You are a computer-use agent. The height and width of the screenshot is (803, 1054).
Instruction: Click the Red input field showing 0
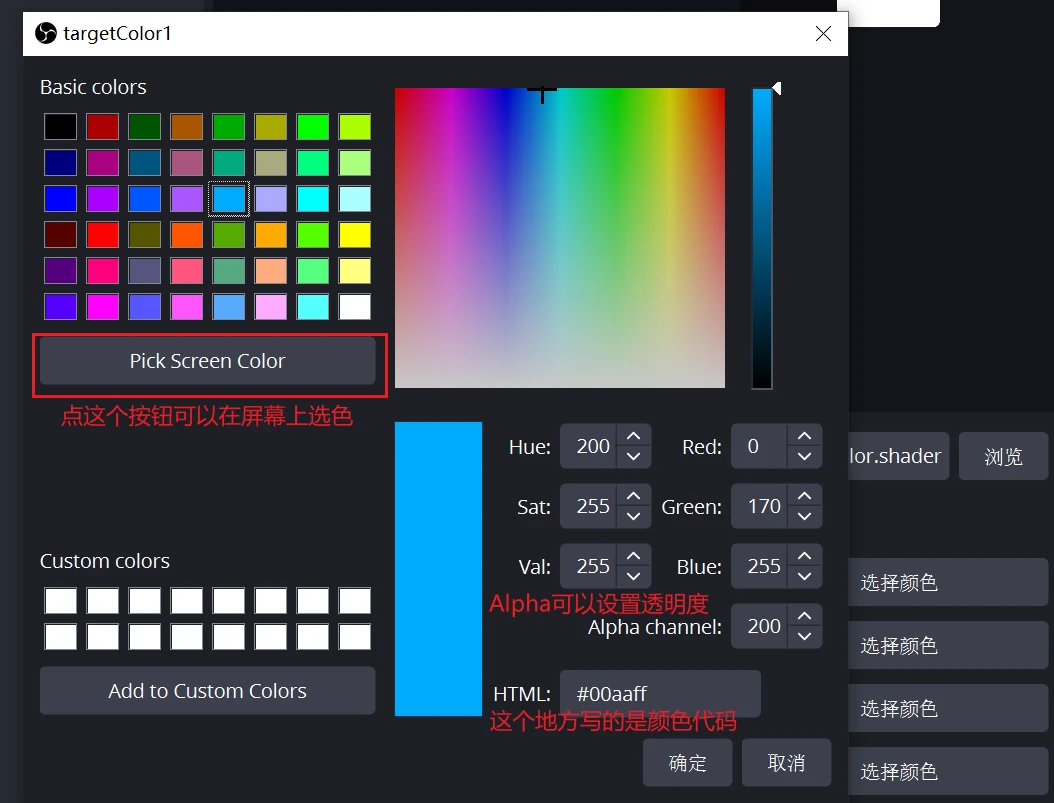click(761, 446)
